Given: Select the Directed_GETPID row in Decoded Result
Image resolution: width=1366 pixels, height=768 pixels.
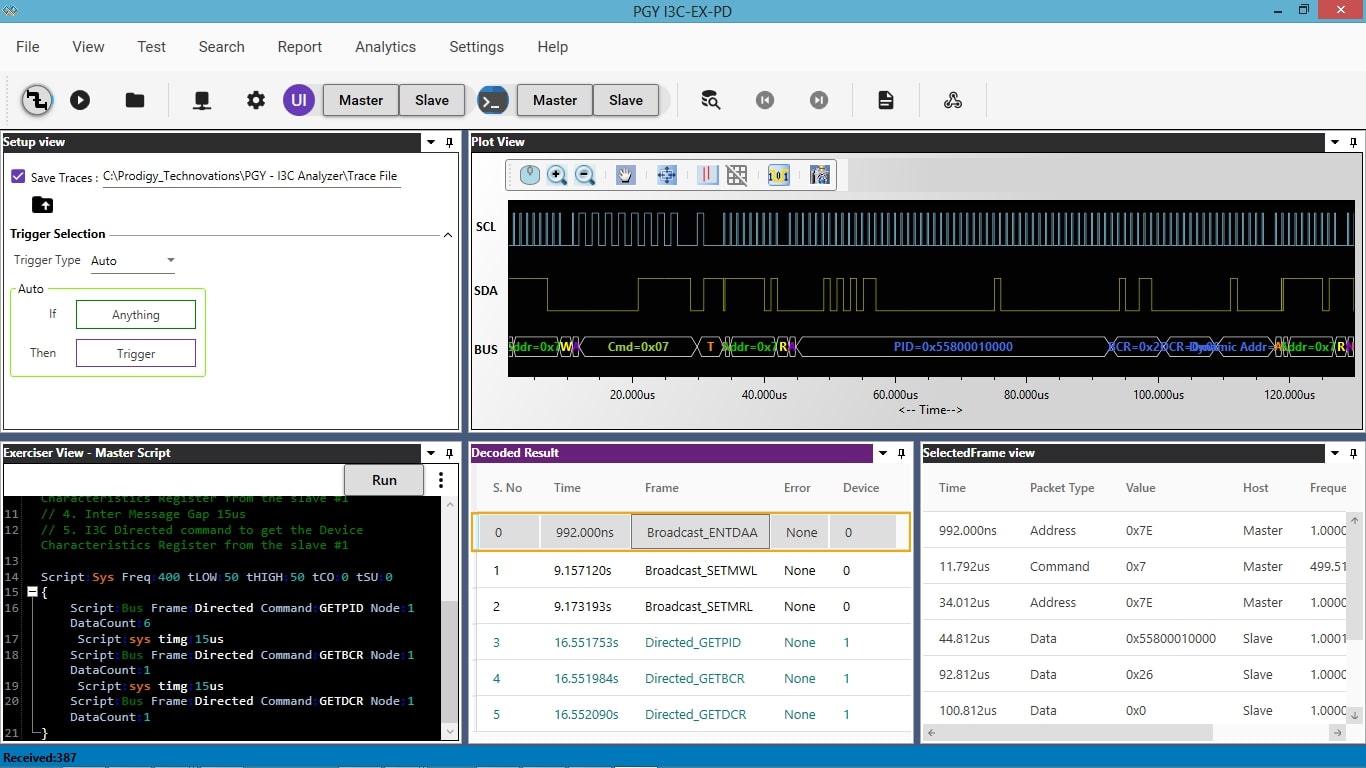Looking at the screenshot, I should 692,643.
